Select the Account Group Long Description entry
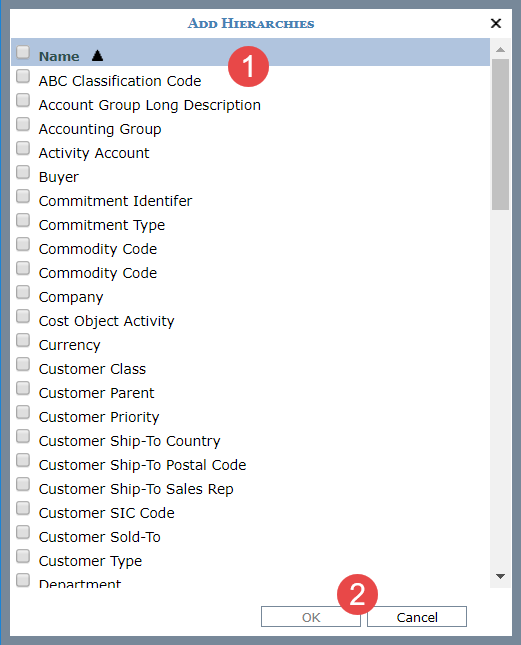The width and height of the screenshot is (521, 645). tap(150, 105)
